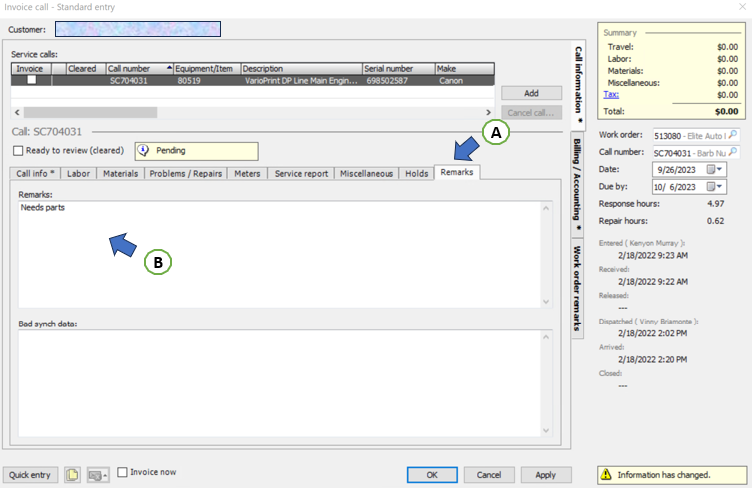The image size is (752, 488).
Task: Look up the Call number with magnifier icon
Action: tap(732, 152)
